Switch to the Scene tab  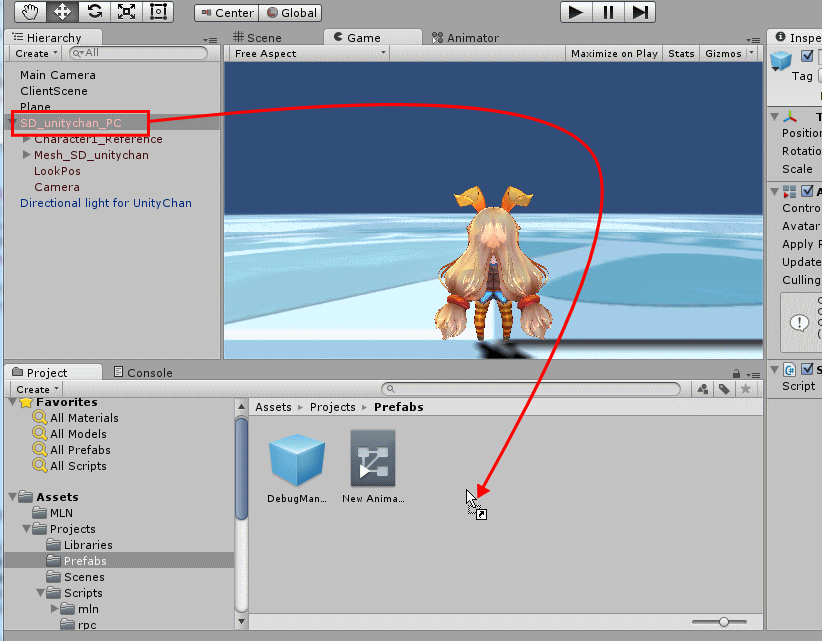(257, 38)
